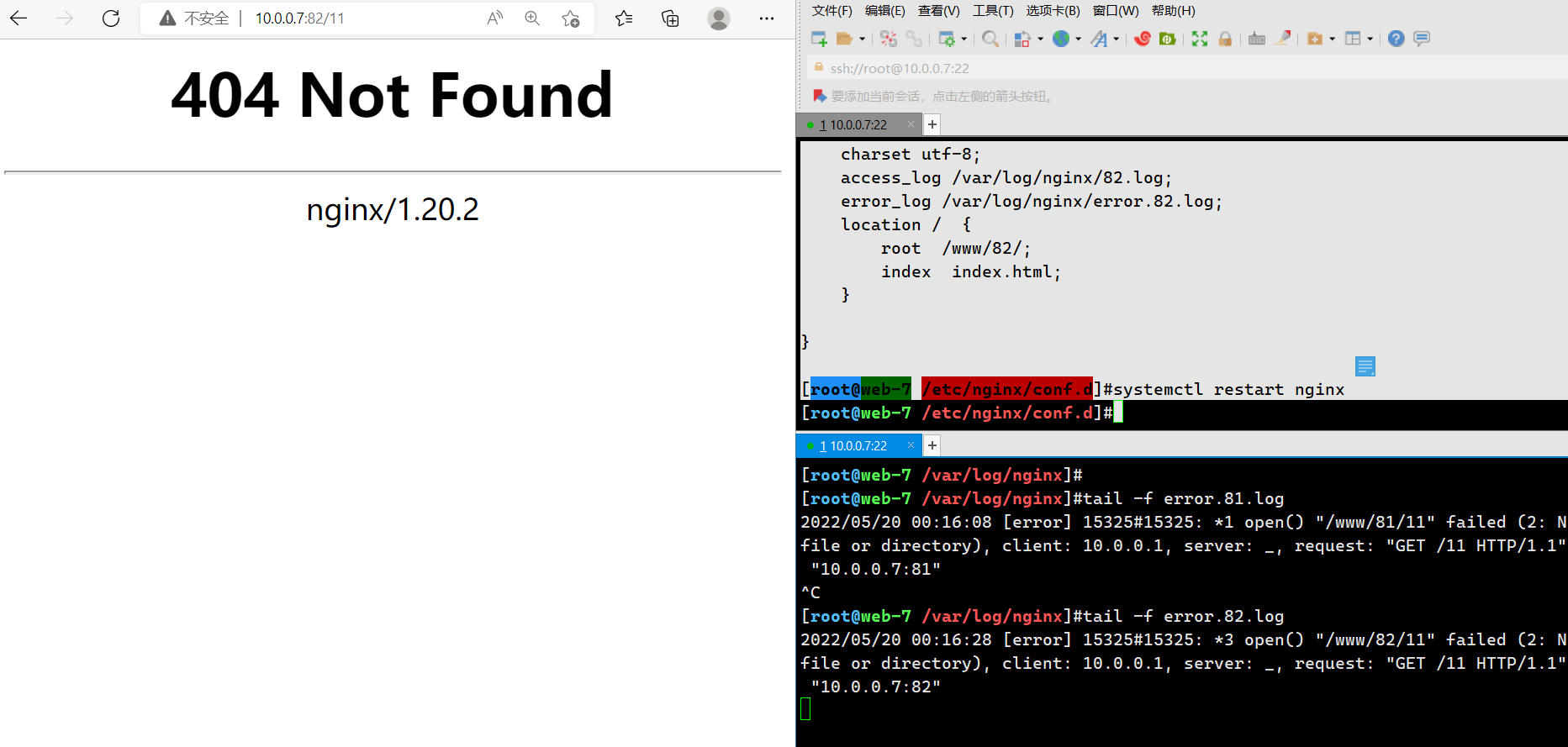Create a new session in Xshell toolbar

tap(819, 39)
